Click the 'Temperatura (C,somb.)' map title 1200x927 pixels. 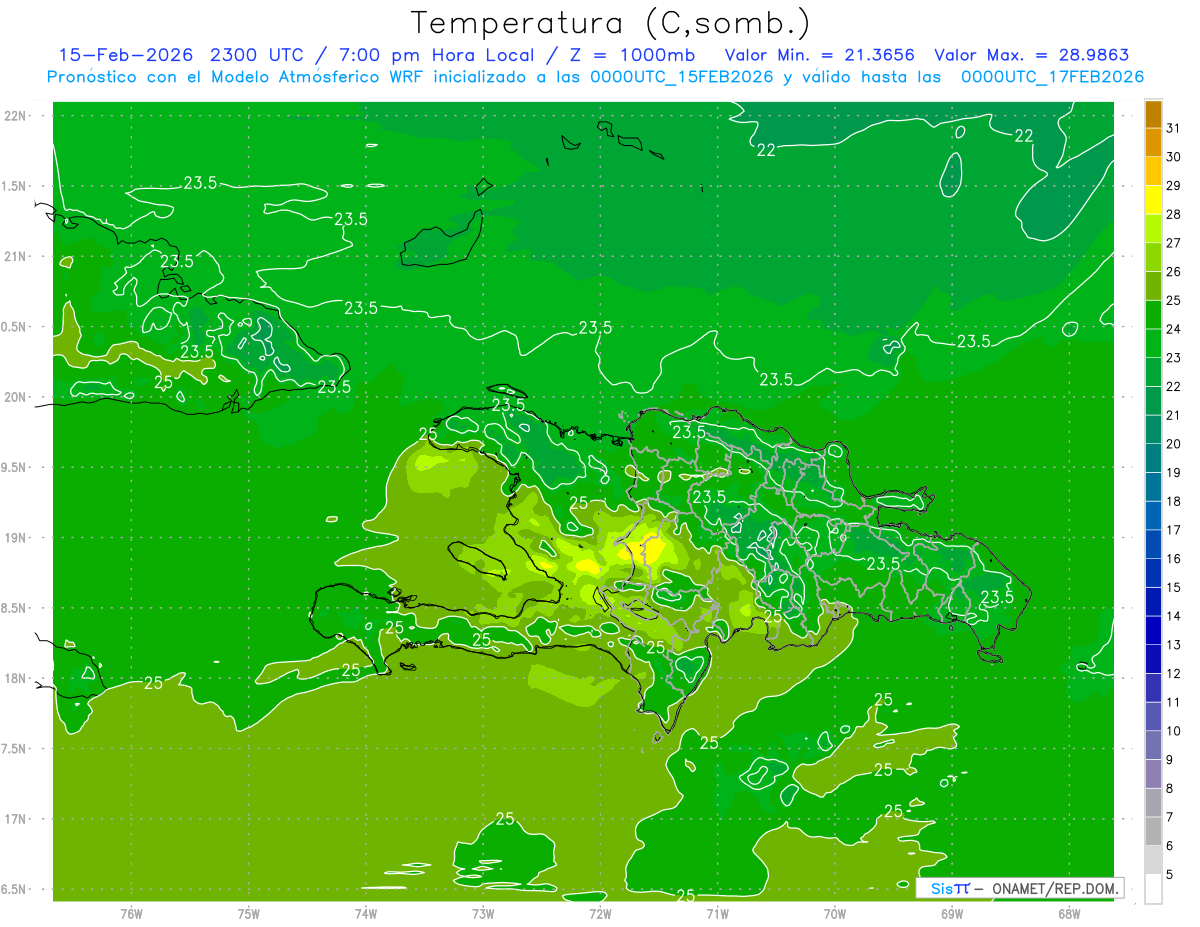(610, 22)
